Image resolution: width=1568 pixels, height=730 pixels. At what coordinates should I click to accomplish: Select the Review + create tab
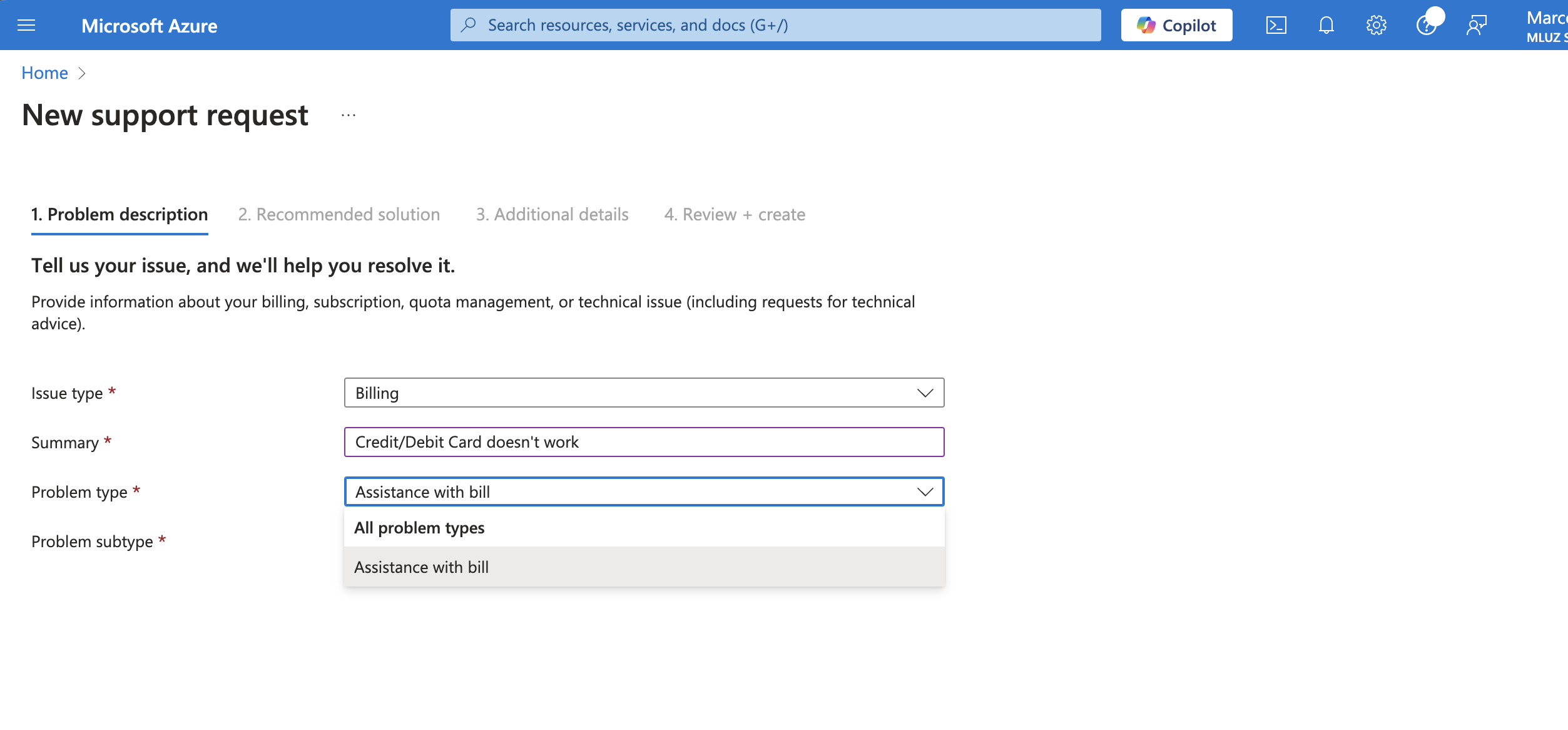[x=735, y=214]
